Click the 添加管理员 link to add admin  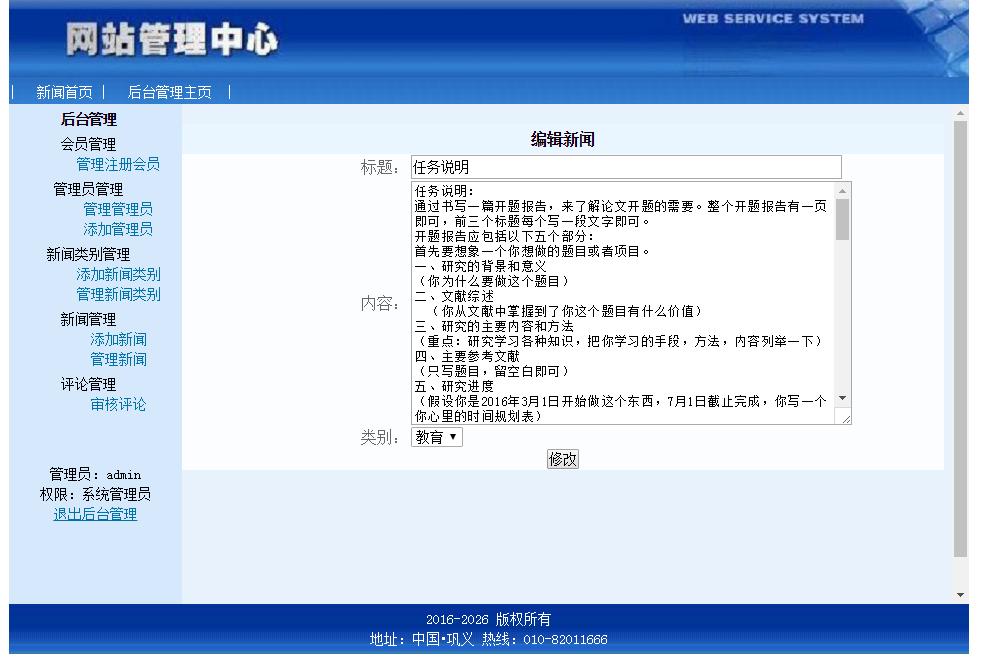121,228
